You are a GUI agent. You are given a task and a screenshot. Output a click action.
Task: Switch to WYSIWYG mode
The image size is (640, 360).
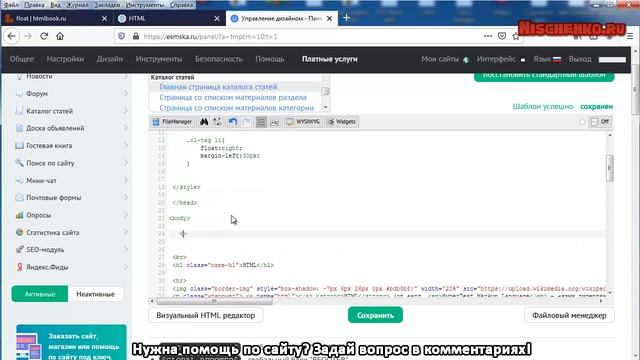click(x=303, y=122)
